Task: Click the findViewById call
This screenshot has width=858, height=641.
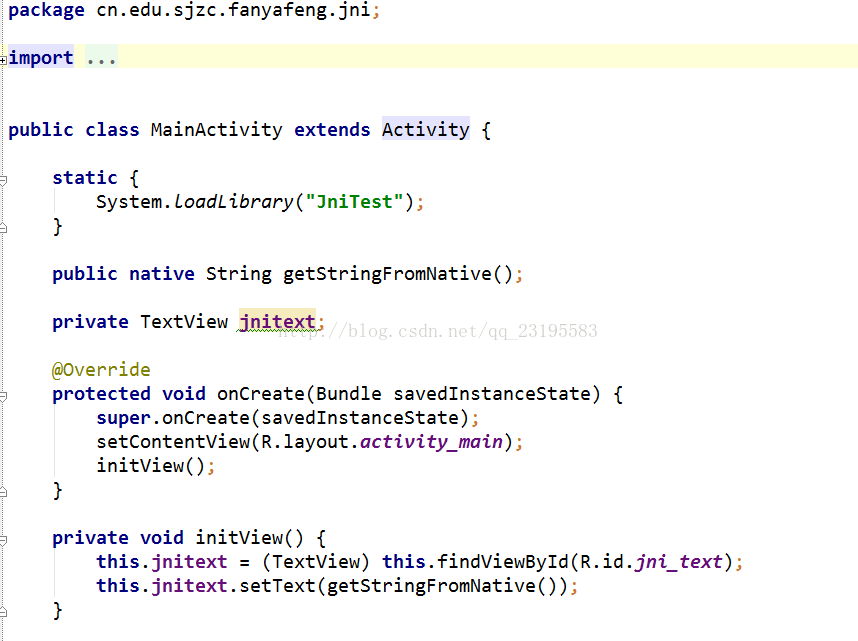Action: (502, 562)
